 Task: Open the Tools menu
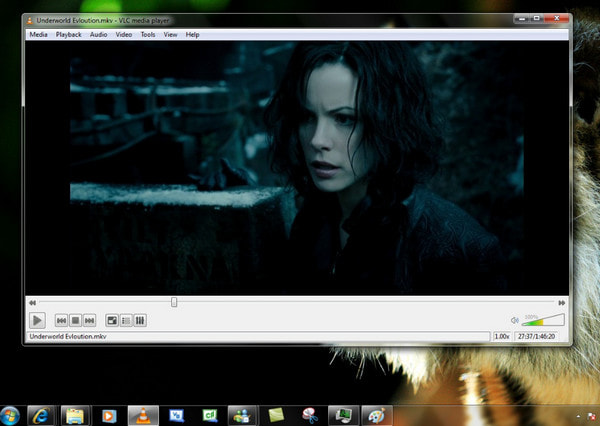(x=148, y=34)
